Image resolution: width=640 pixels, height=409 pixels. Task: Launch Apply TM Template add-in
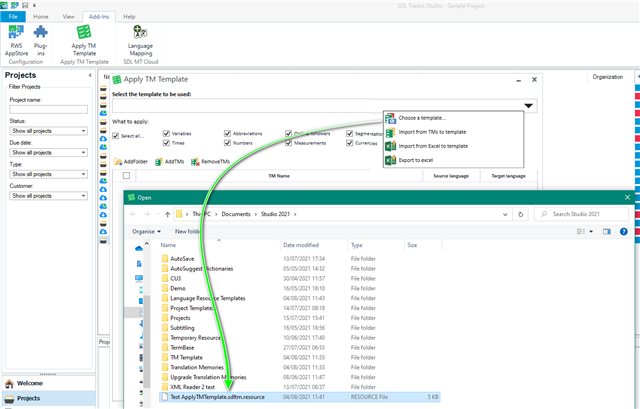tap(84, 40)
